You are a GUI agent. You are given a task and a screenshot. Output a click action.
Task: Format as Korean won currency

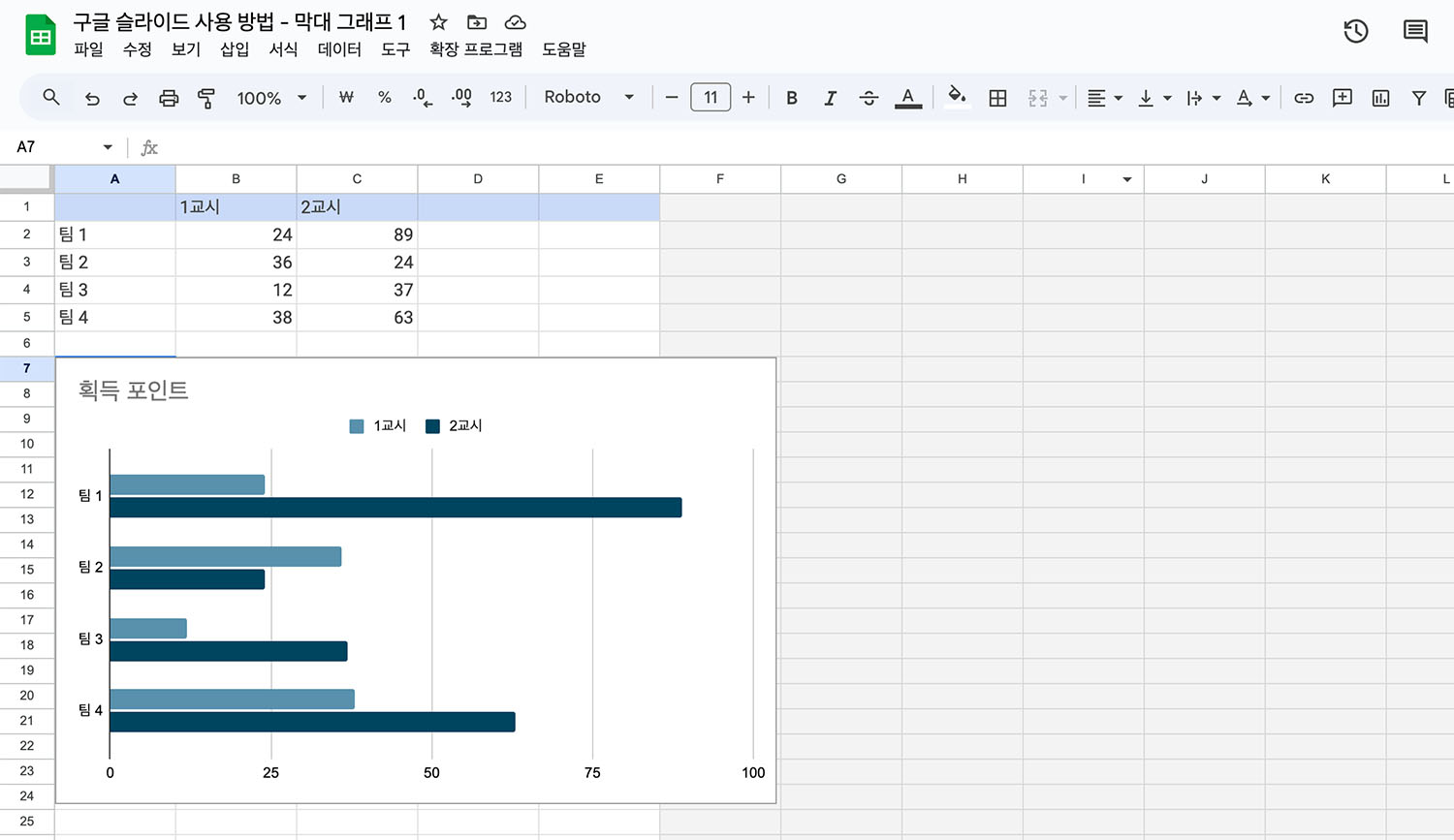pyautogui.click(x=346, y=98)
